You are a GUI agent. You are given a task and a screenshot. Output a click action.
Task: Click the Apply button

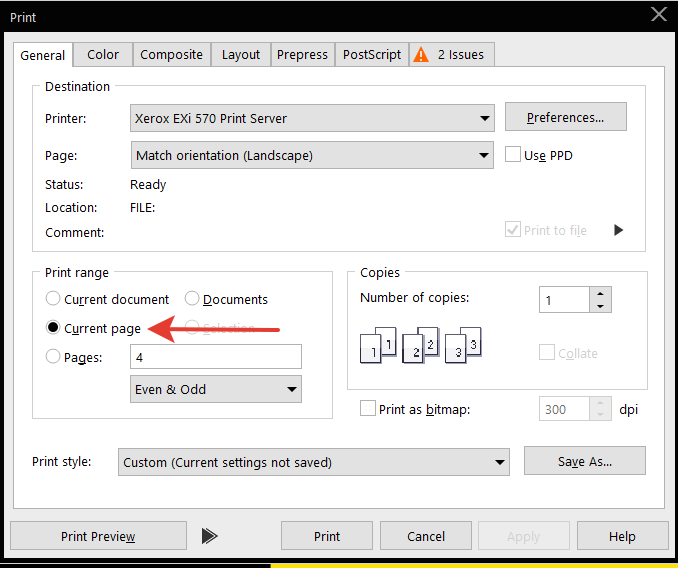click(524, 536)
